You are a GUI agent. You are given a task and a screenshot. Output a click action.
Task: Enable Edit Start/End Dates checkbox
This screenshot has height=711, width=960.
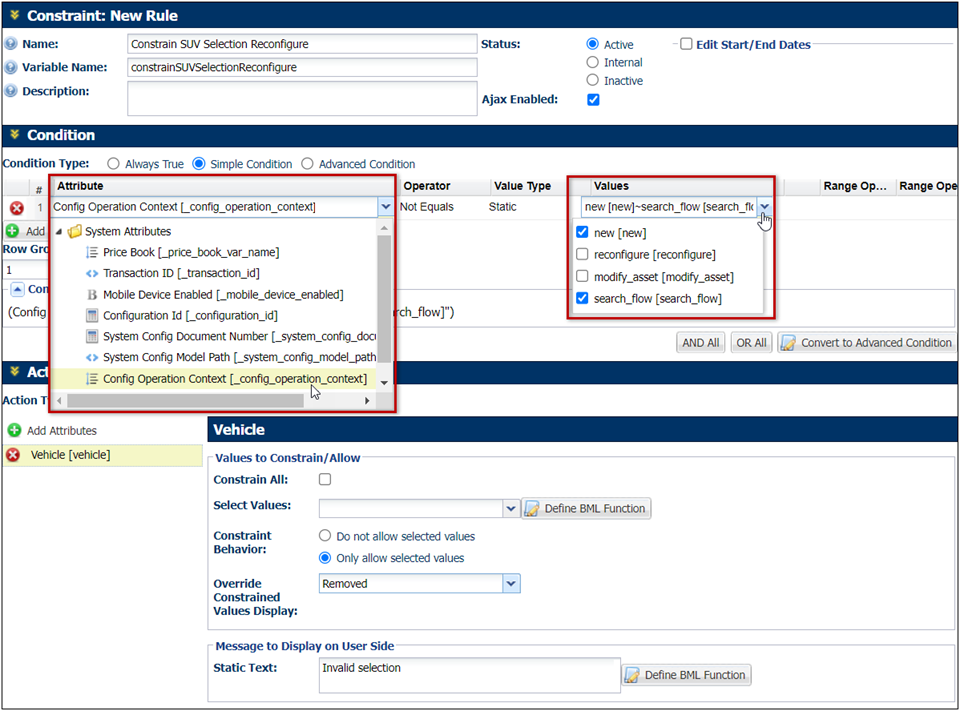point(686,43)
